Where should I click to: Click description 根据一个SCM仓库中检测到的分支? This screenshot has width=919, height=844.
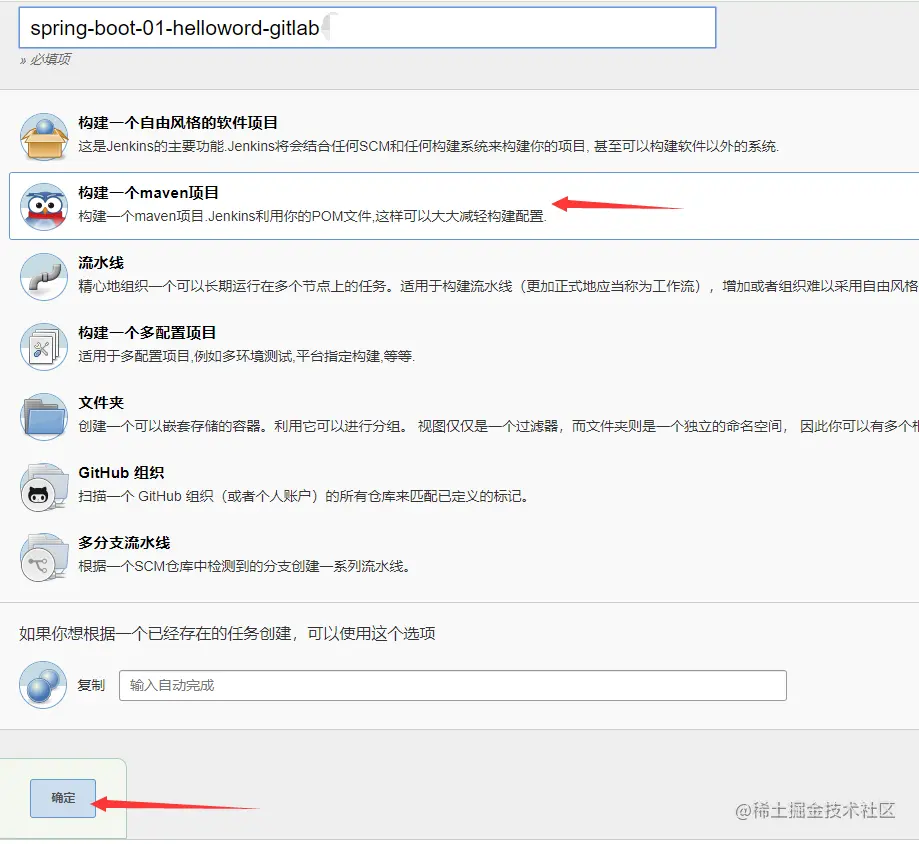(x=244, y=566)
